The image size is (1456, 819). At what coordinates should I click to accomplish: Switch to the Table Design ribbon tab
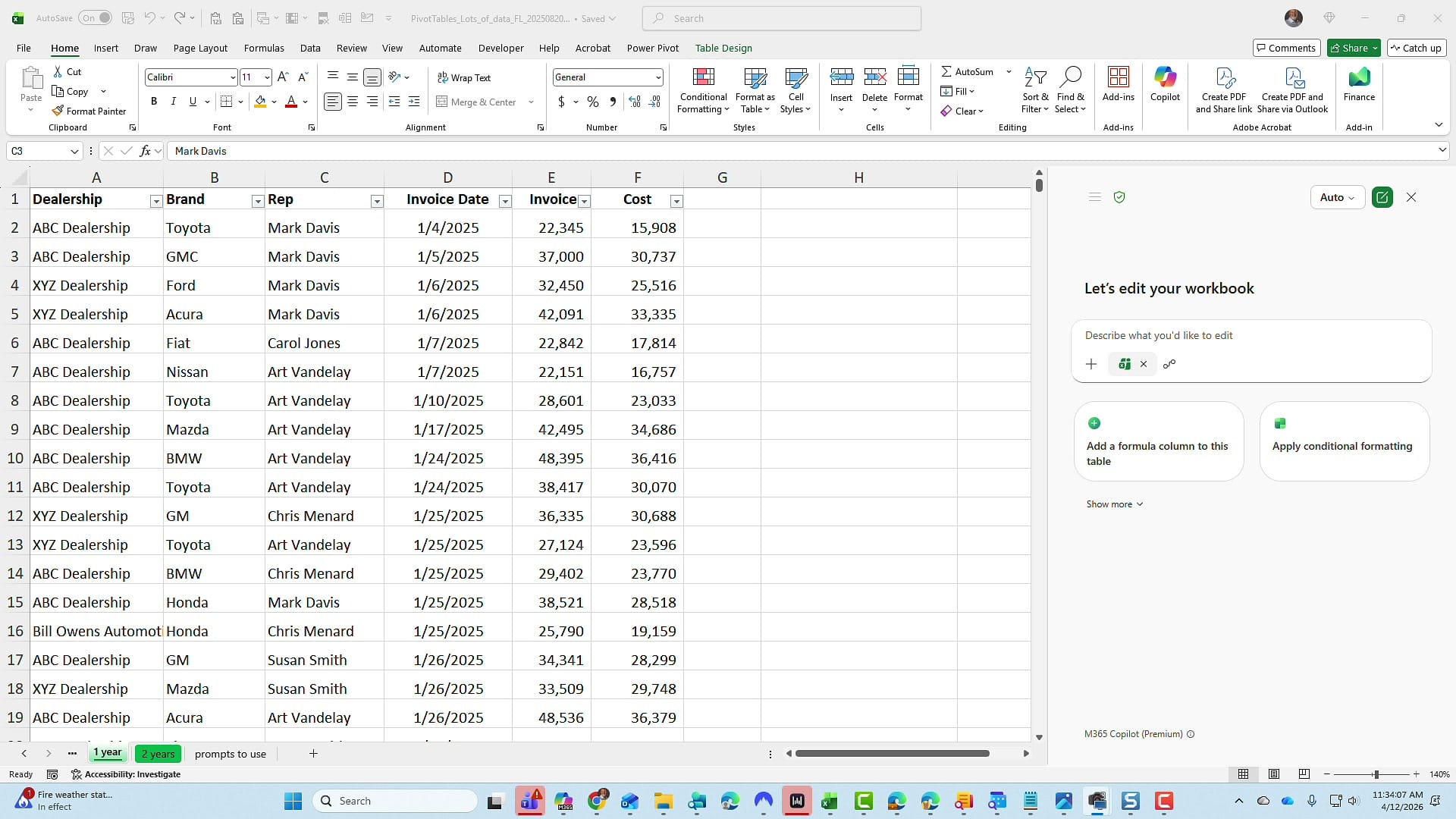tap(723, 48)
